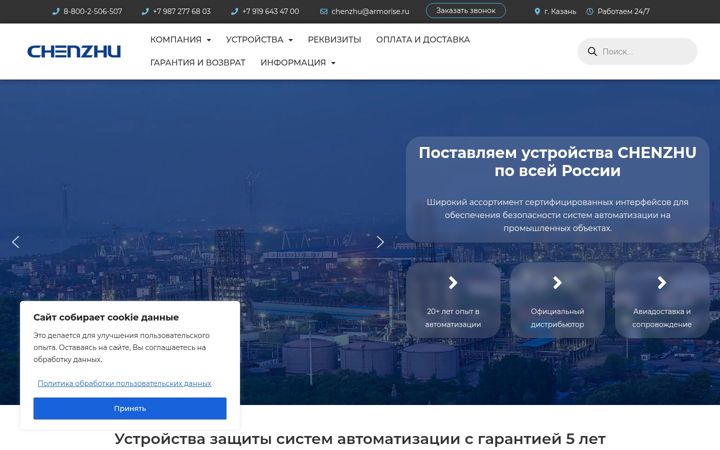The width and height of the screenshot is (720, 450).
Task: Go to next slide with right arrow
Action: pyautogui.click(x=380, y=242)
